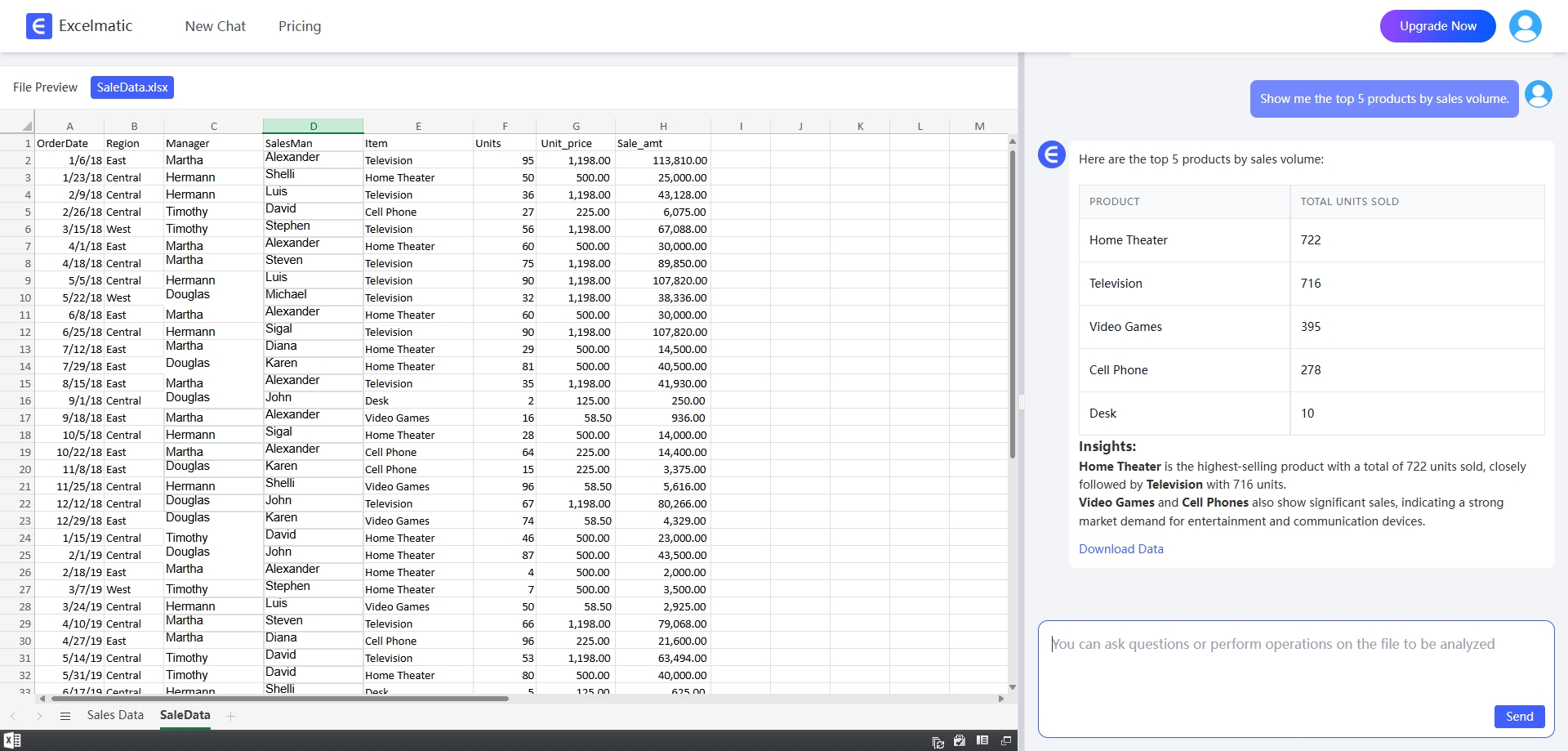The height and width of the screenshot is (751, 1568).
Task: Switch to the Sales Data sheet tab
Action: coord(115,715)
